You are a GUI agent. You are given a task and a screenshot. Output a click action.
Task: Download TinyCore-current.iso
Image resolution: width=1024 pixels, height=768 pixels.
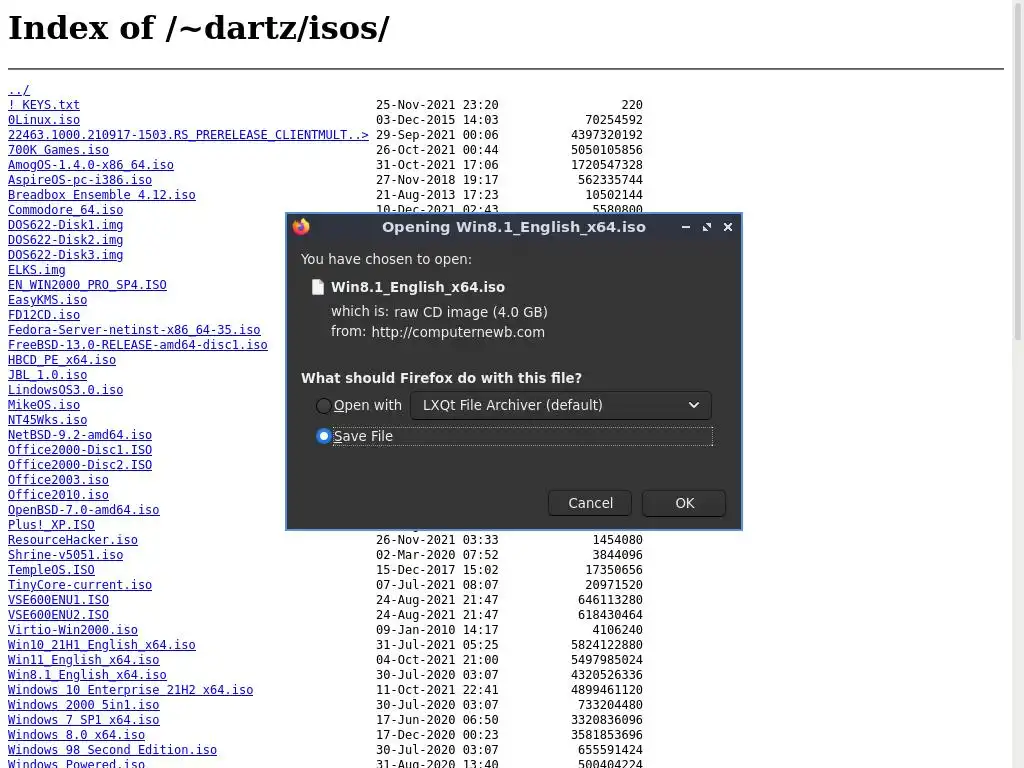[x=80, y=586]
